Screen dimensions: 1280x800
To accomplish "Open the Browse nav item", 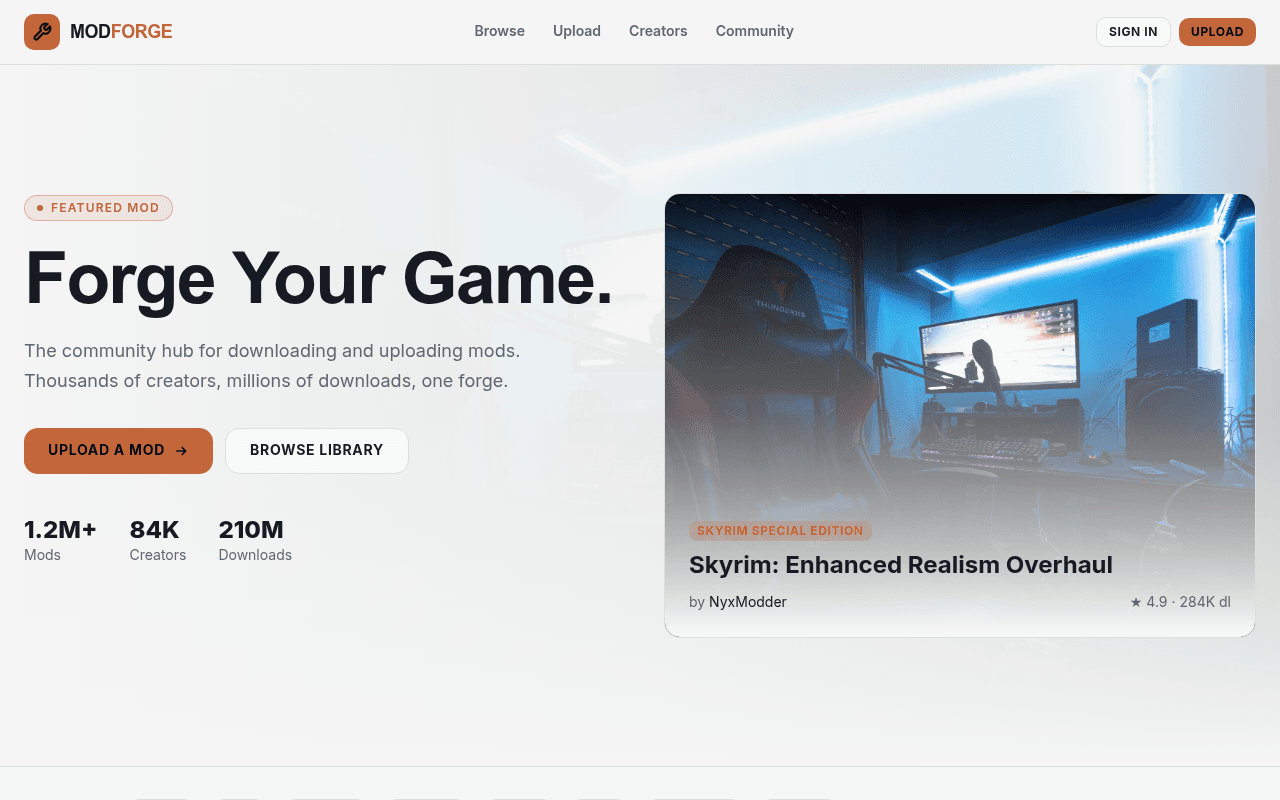I will [499, 31].
